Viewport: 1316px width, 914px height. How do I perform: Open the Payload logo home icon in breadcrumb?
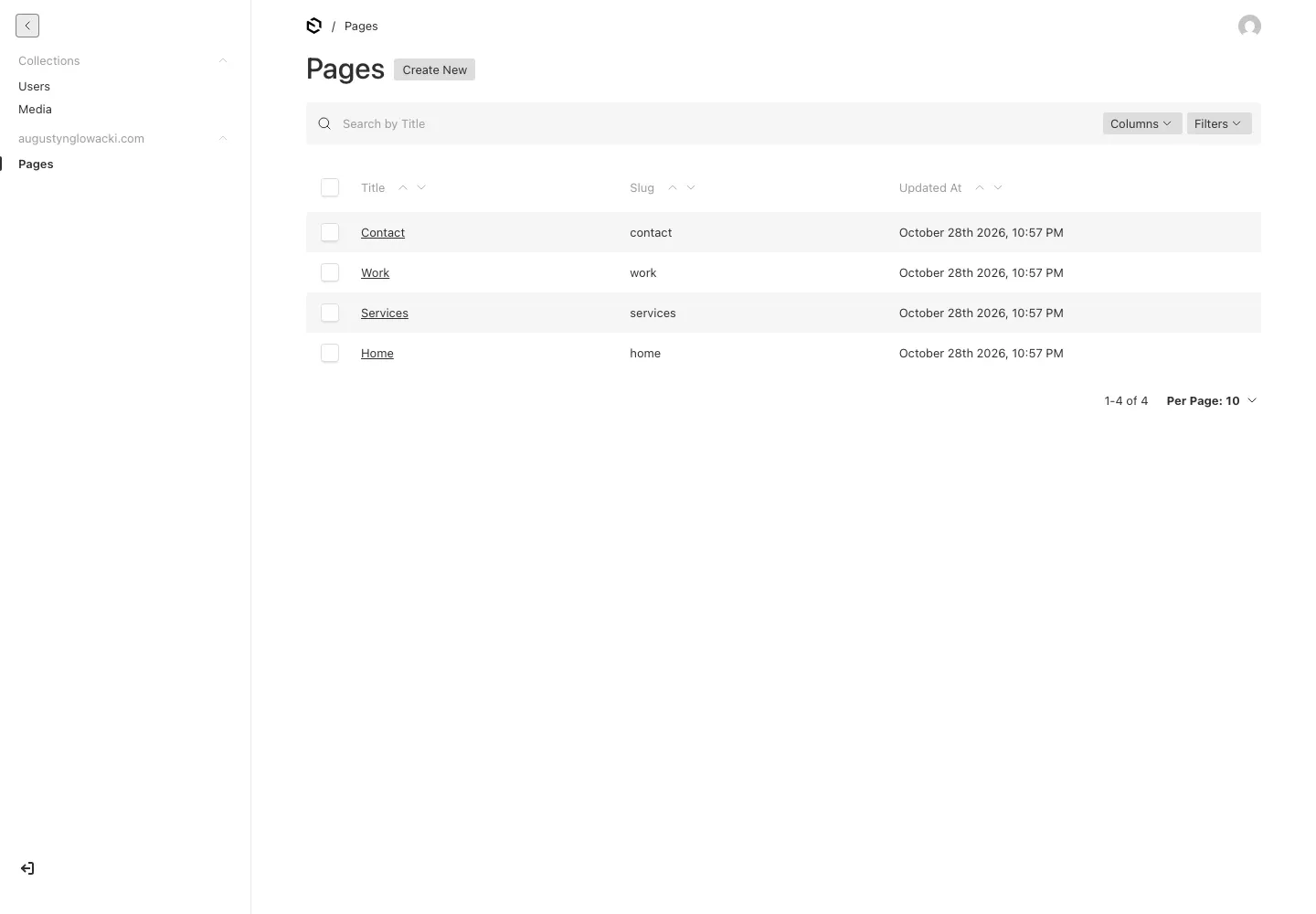[x=314, y=26]
